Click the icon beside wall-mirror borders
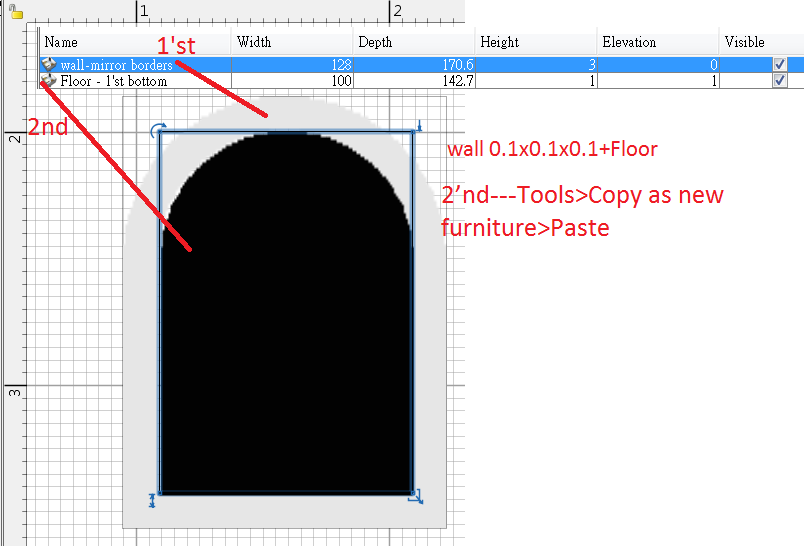804x546 pixels. 49,64
